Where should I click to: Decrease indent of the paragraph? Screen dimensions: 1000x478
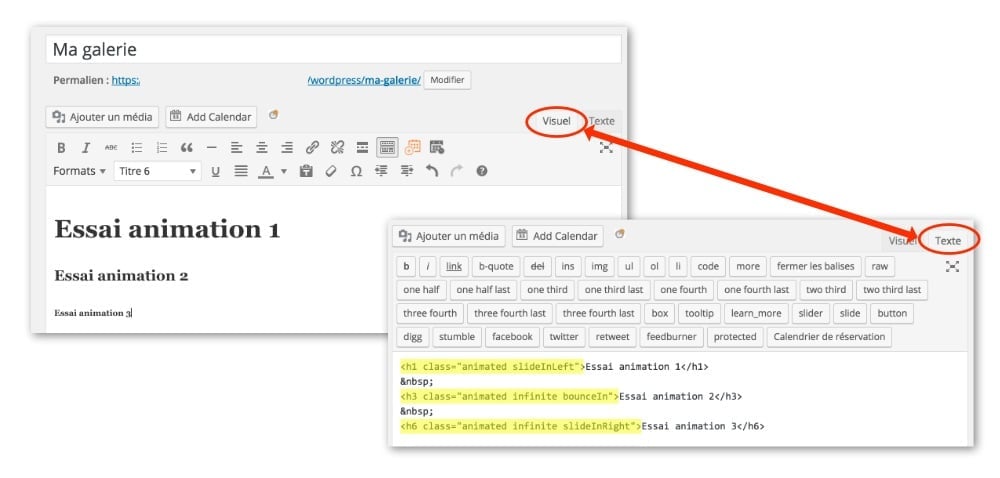click(x=381, y=171)
